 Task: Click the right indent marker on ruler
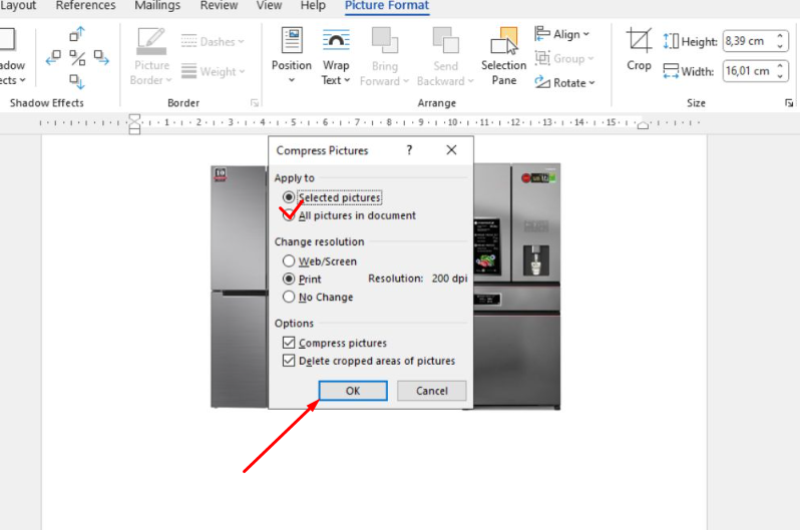(x=643, y=125)
